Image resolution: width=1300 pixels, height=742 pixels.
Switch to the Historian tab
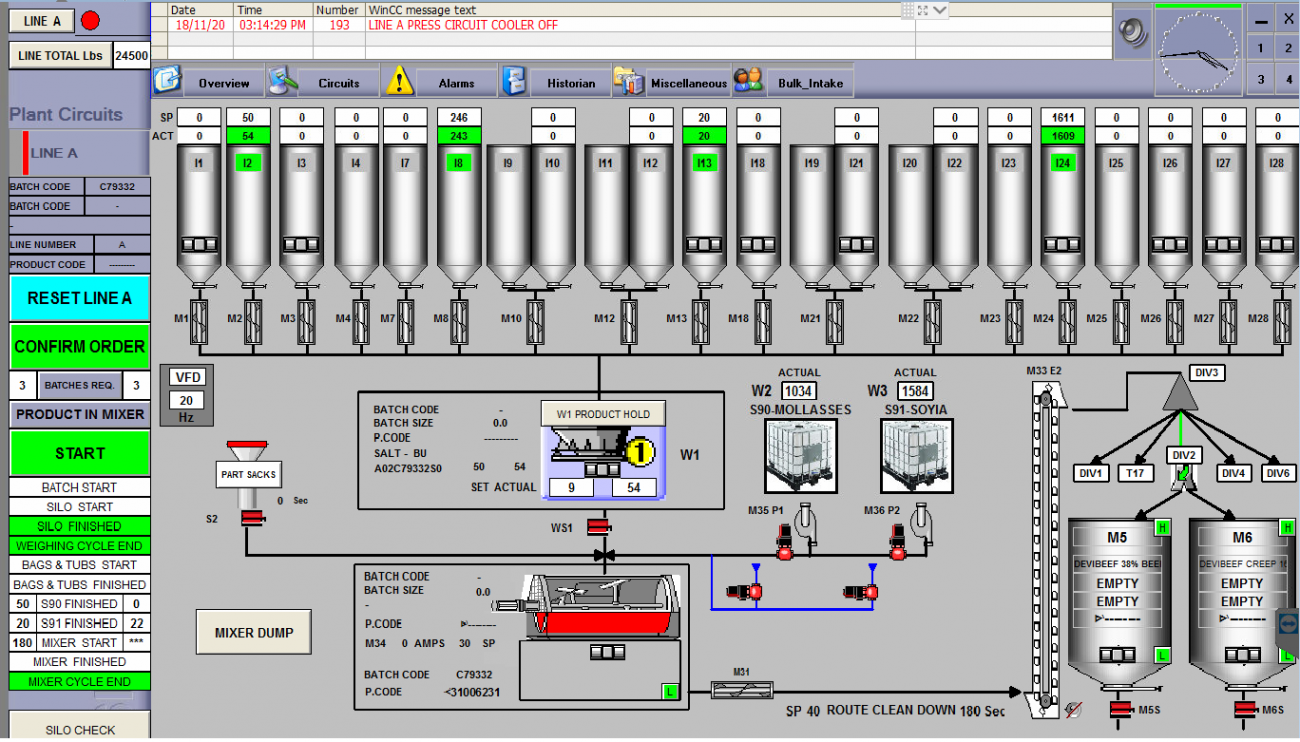(x=553, y=83)
